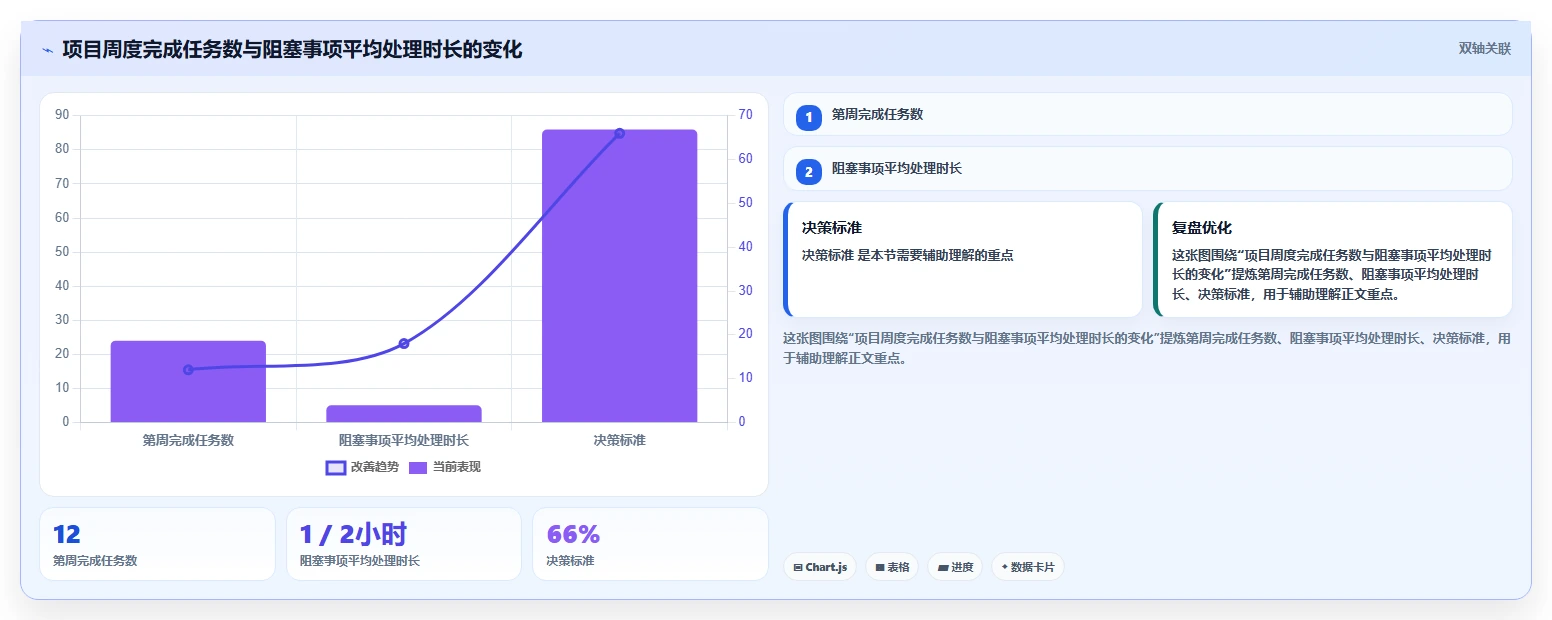Click the 当前表现 purple legend swatch
The height and width of the screenshot is (620, 1552).
point(418,467)
